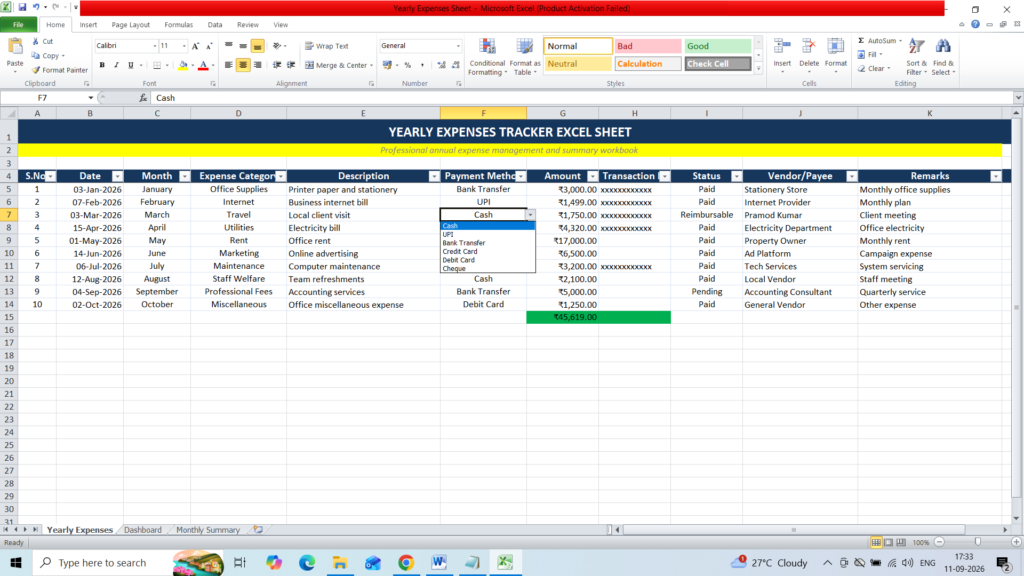Choose Bank Transfer from the dropdown list

(x=464, y=243)
